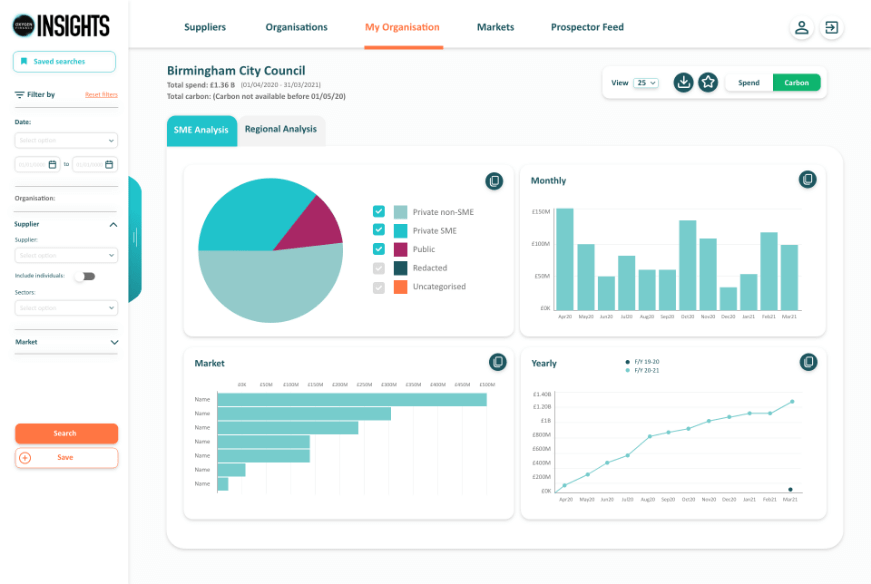
Task: Copy the Yearly chart
Action: (x=808, y=362)
